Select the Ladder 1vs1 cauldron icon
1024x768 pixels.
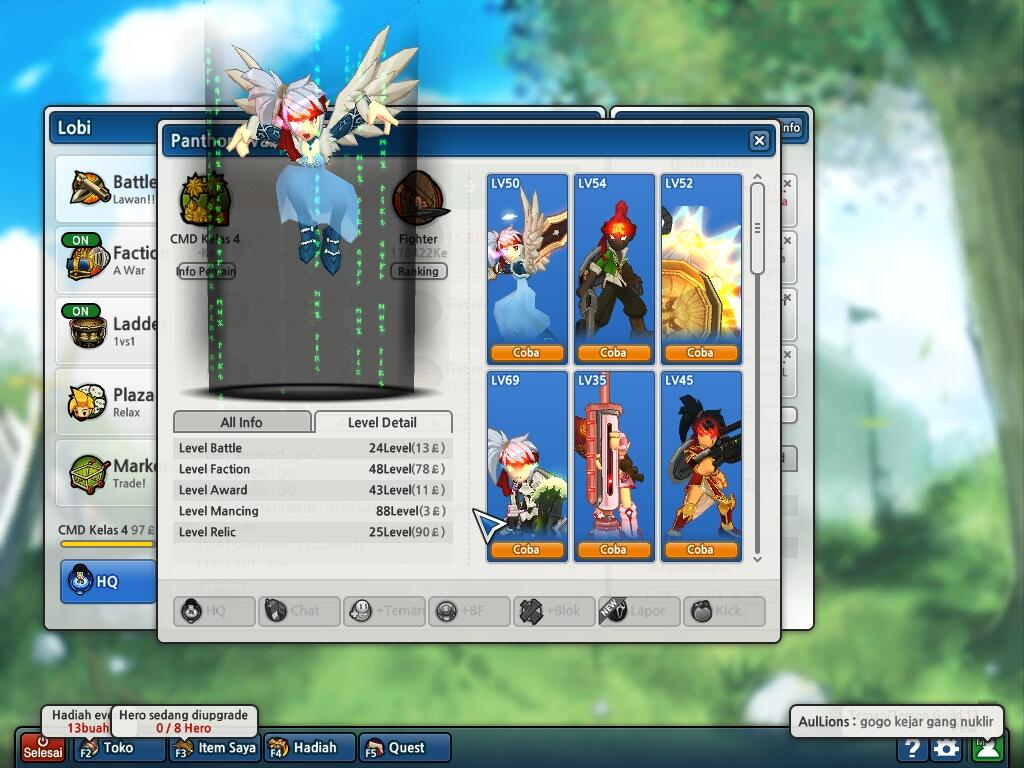click(x=88, y=333)
